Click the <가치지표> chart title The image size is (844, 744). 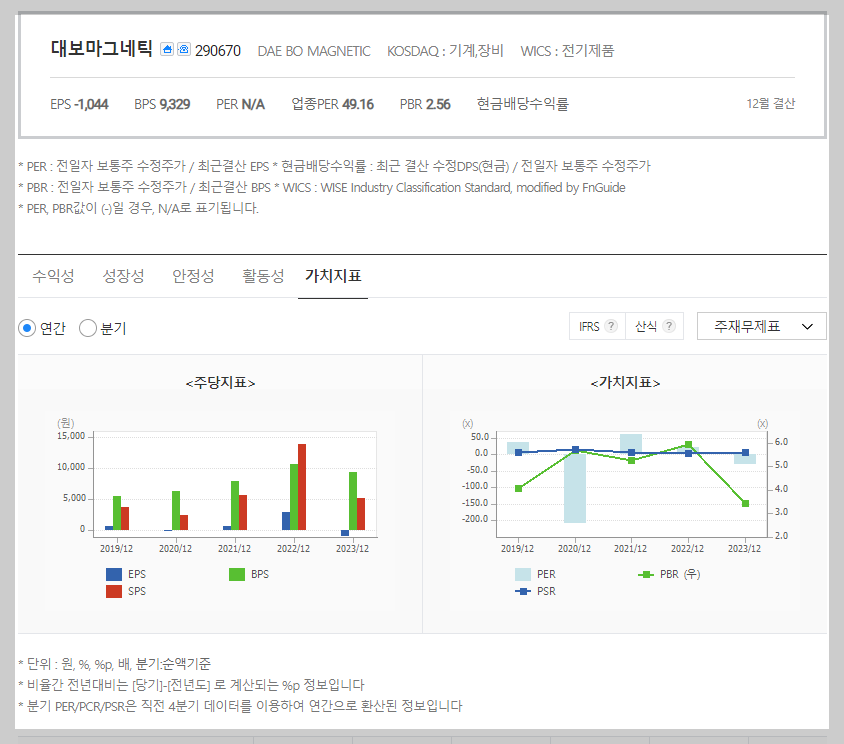(625, 383)
